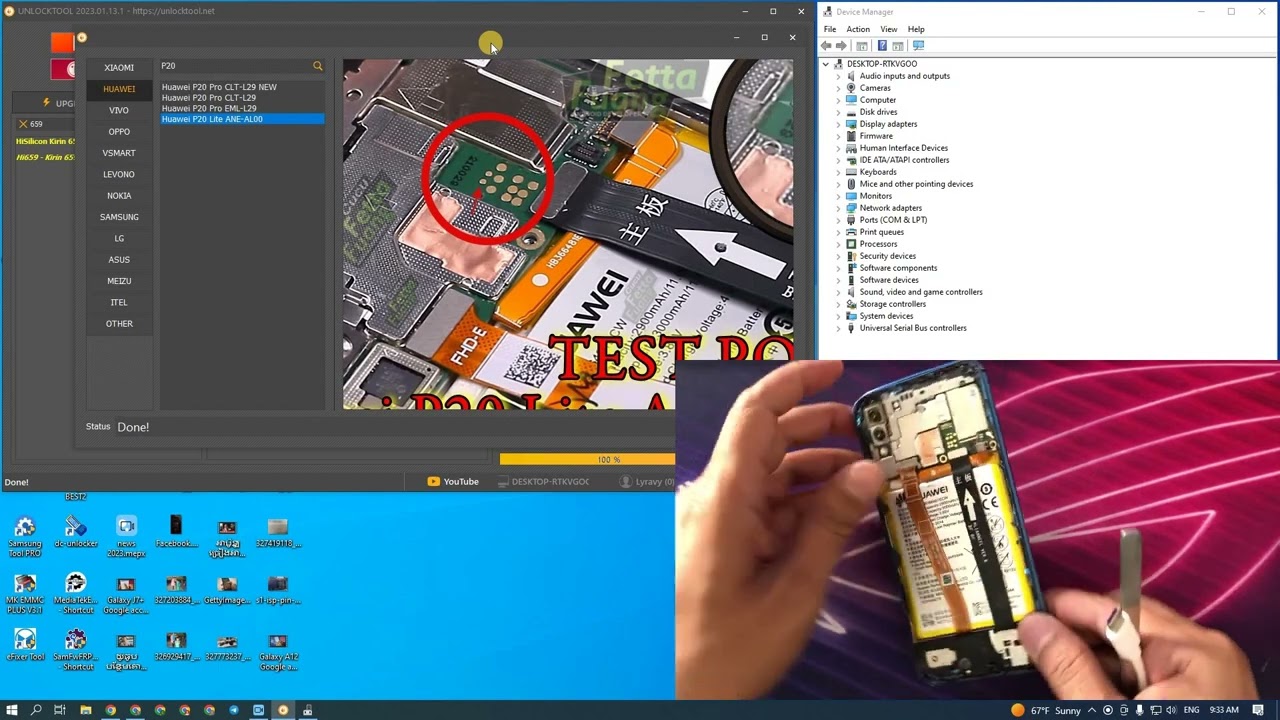
Task: Select Huawei P20 Lite ANE-AL00 model
Action: click(x=243, y=119)
